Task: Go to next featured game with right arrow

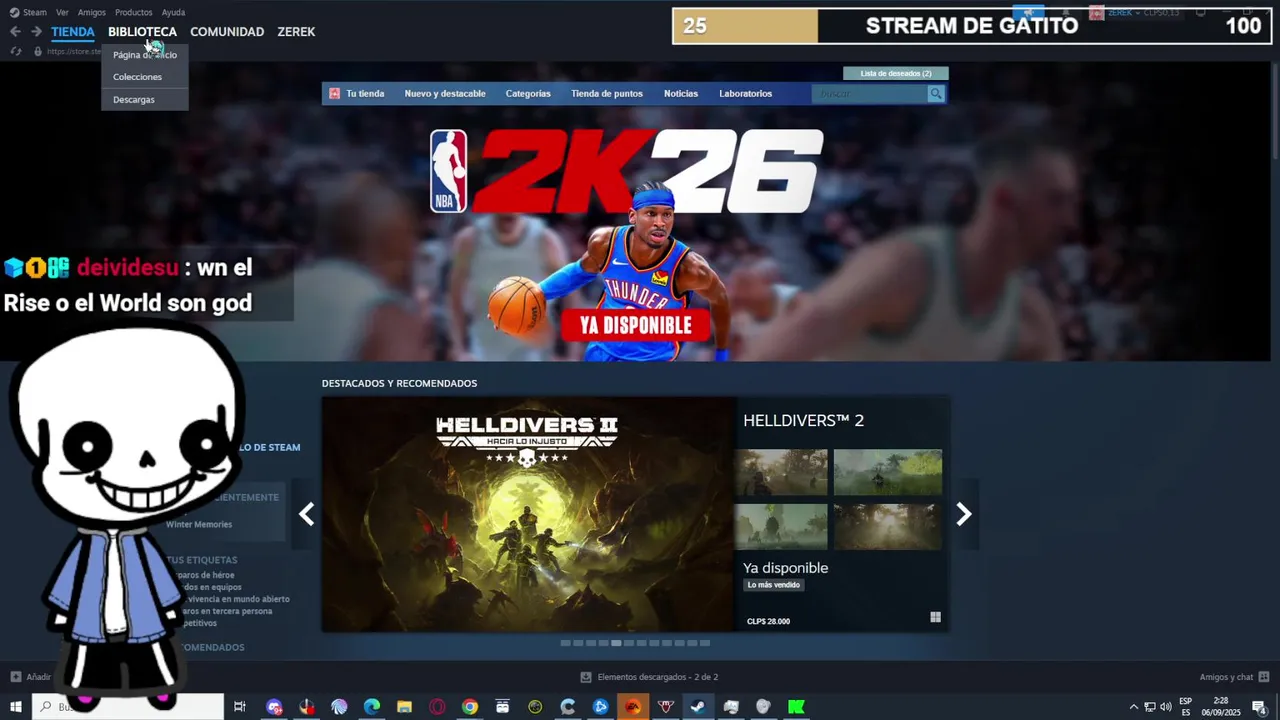Action: point(963,514)
